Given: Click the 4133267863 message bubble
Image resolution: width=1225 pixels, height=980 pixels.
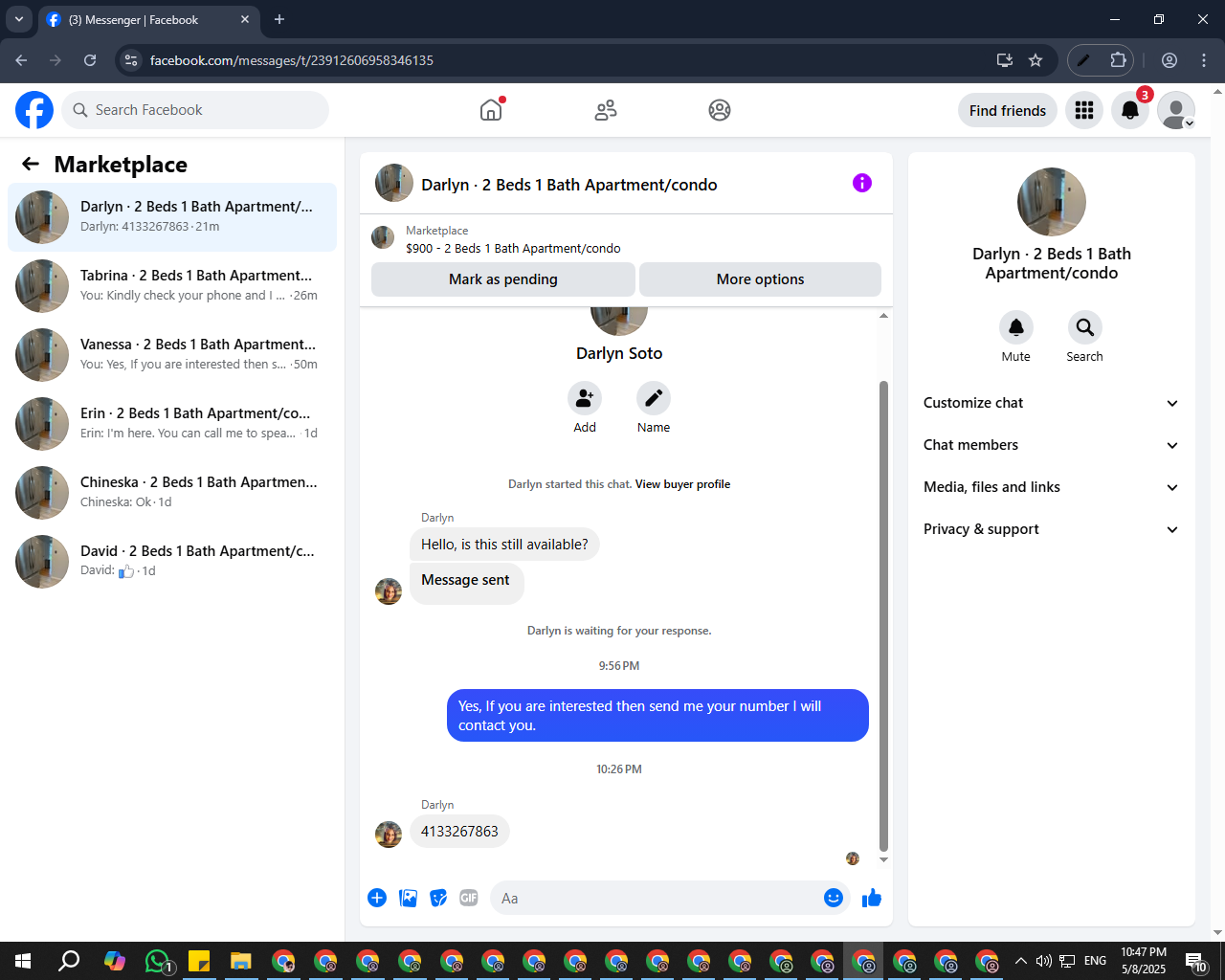Looking at the screenshot, I should pyautogui.click(x=459, y=831).
